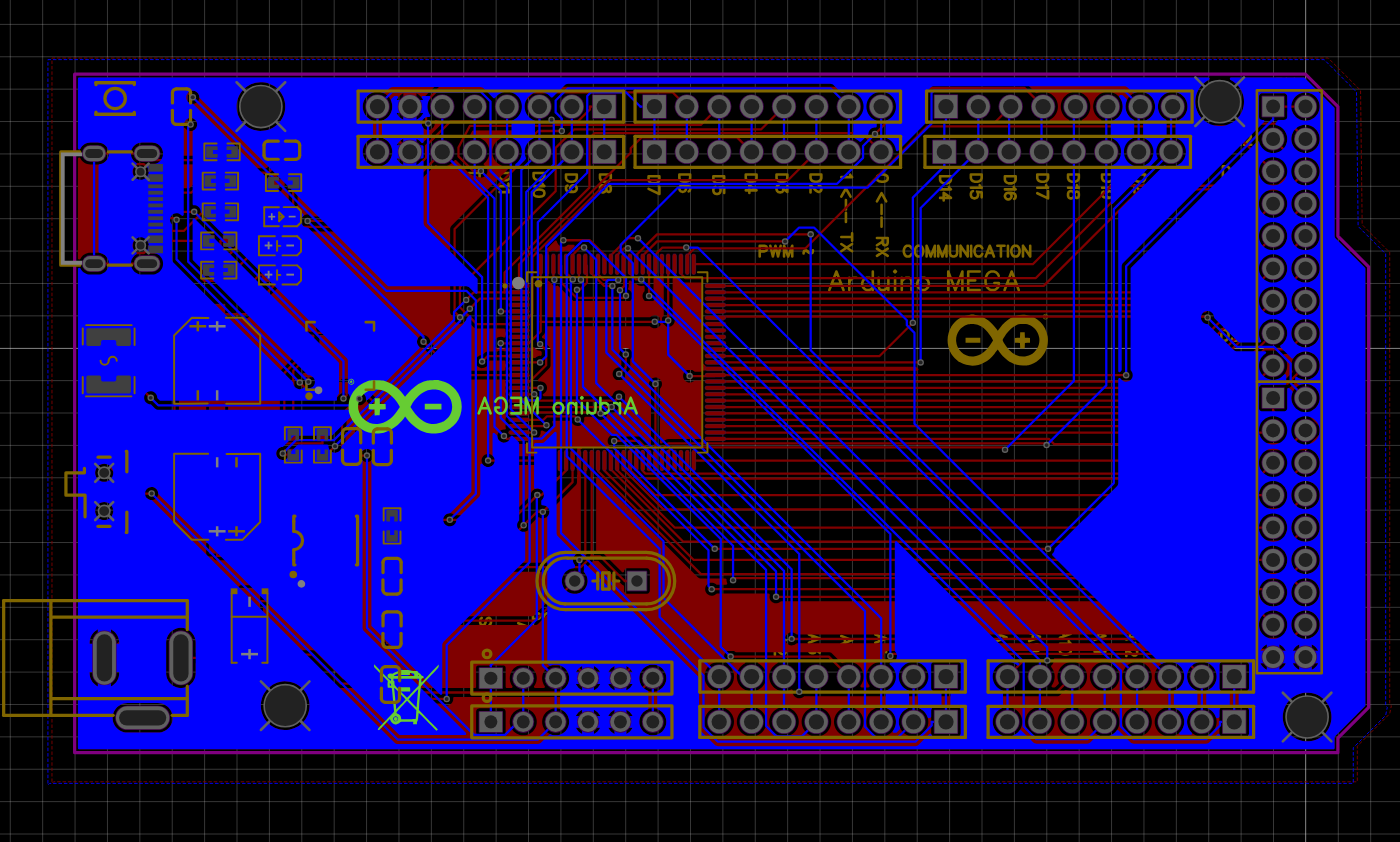Click the top-right mounting hole

[1220, 101]
